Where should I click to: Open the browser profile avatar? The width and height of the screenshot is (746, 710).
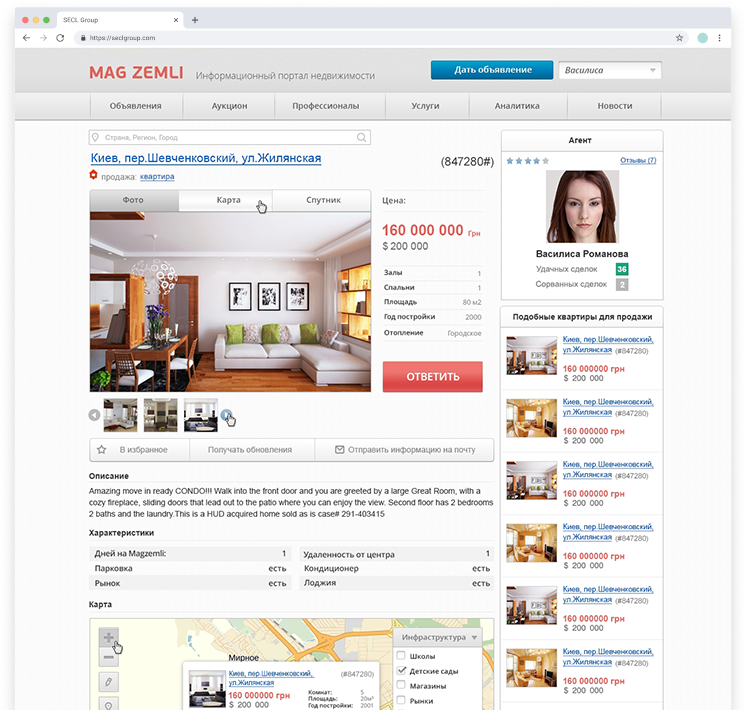coord(702,38)
